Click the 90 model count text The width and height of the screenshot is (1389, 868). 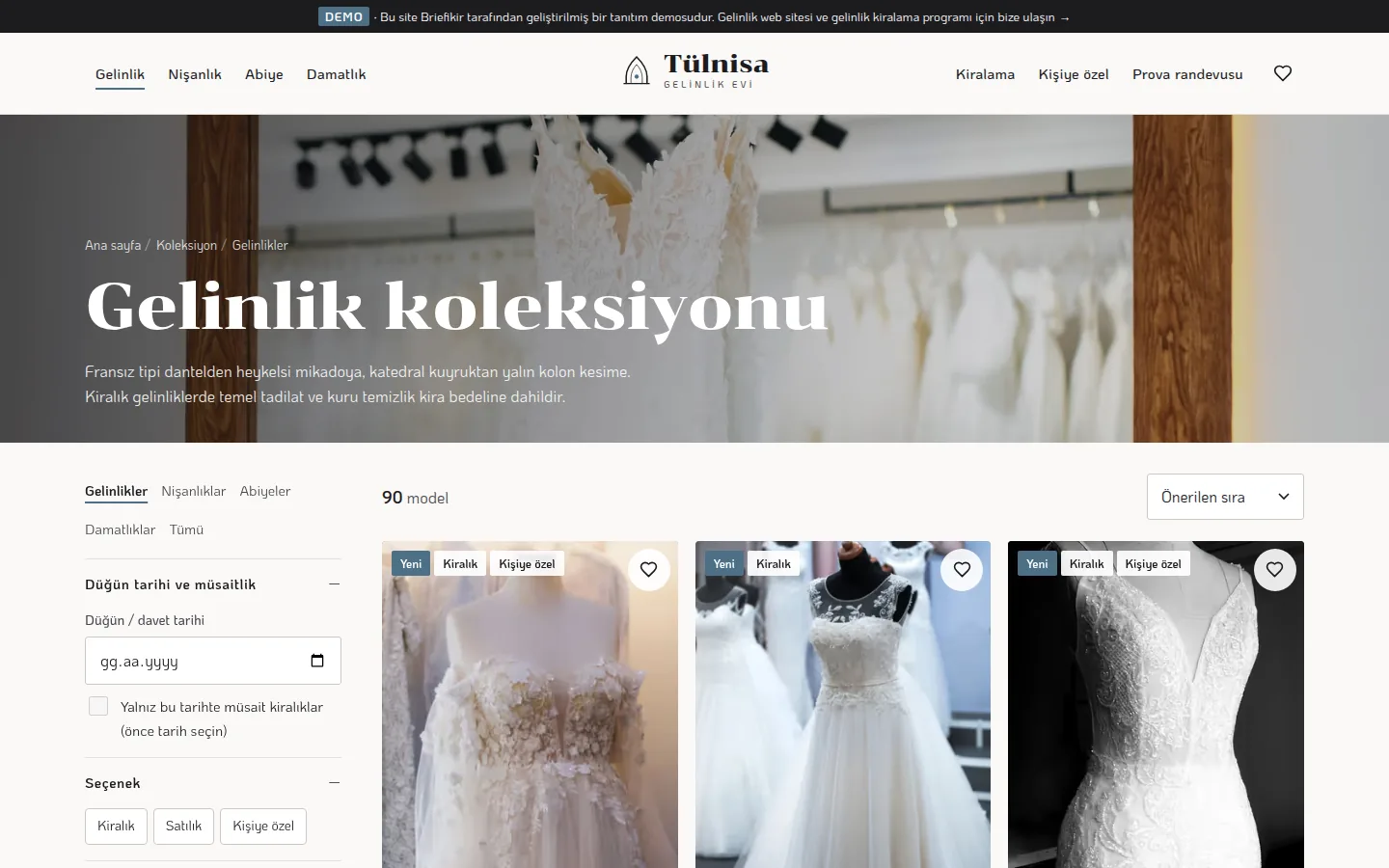415,498
